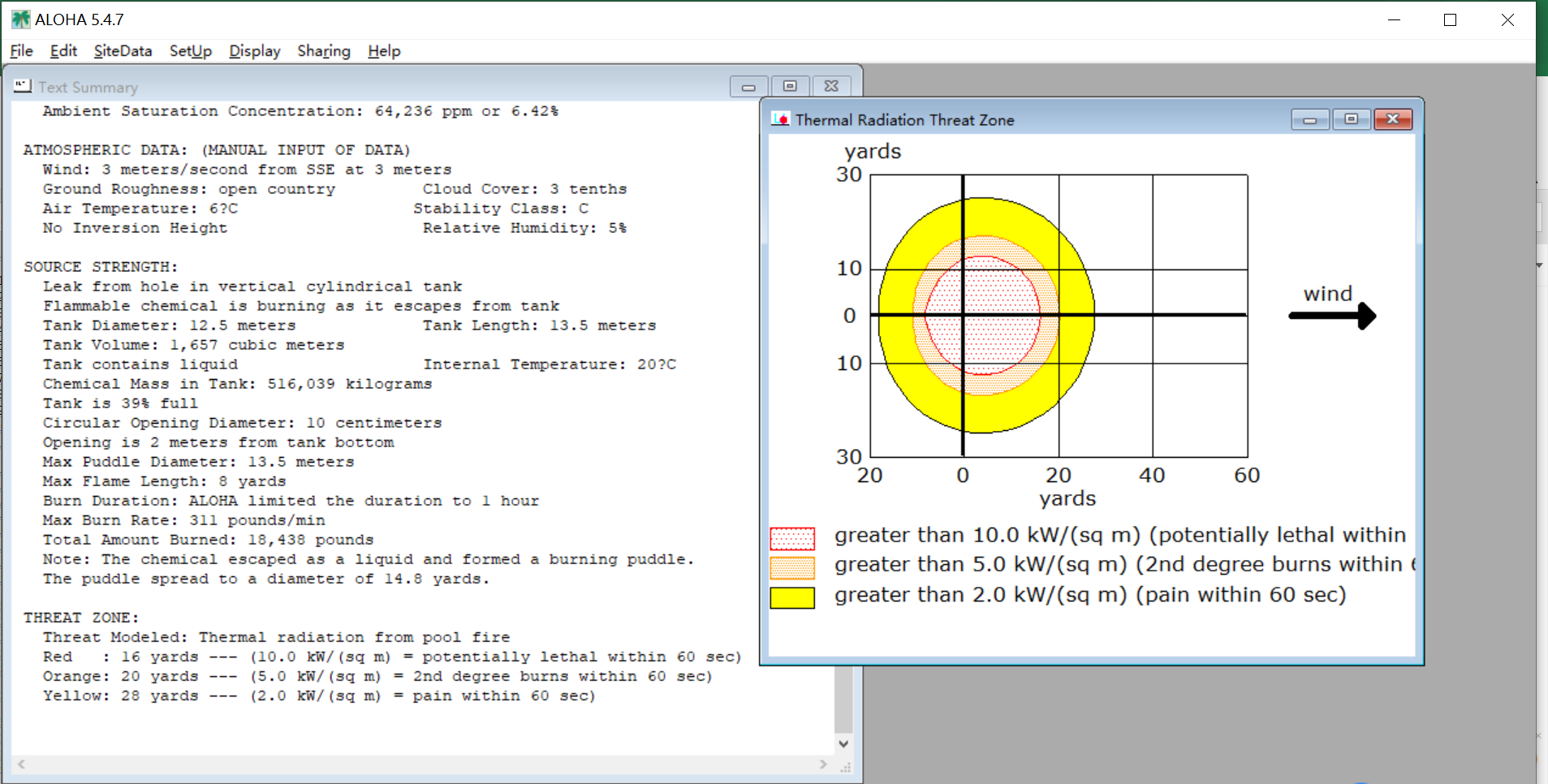Click the "No Inversion Height" text
The width and height of the screenshot is (1548, 784).
coord(135,228)
